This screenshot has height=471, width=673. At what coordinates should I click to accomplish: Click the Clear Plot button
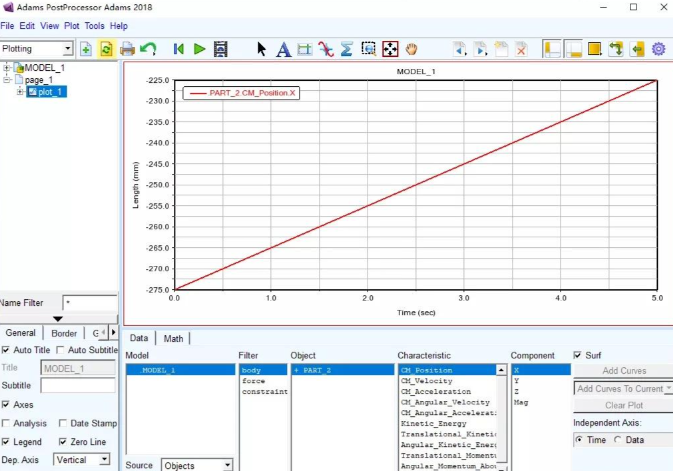(x=623, y=405)
